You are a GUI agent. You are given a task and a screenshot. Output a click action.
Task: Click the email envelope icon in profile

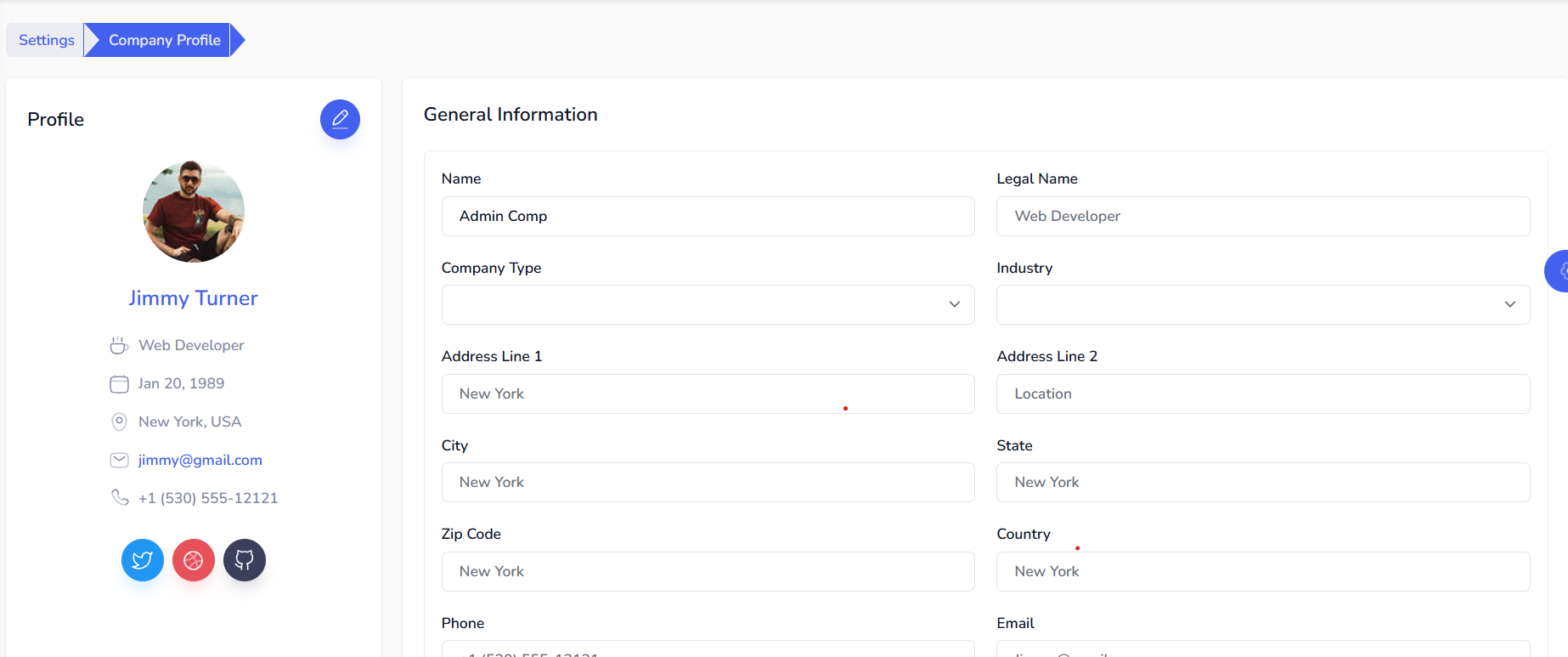pos(119,460)
